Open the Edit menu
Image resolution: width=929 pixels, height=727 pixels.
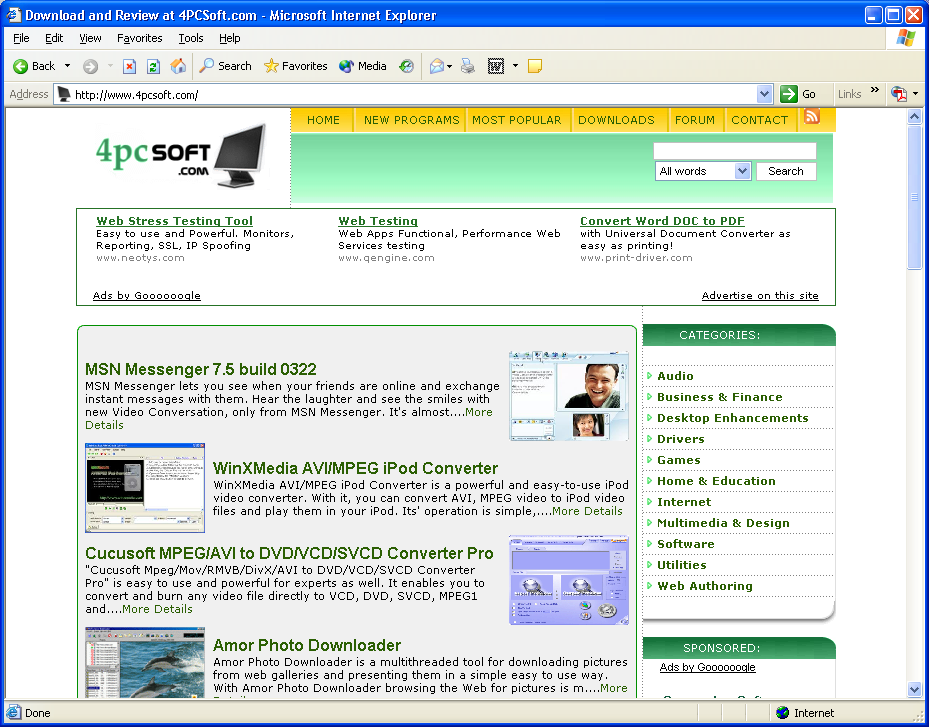click(54, 38)
